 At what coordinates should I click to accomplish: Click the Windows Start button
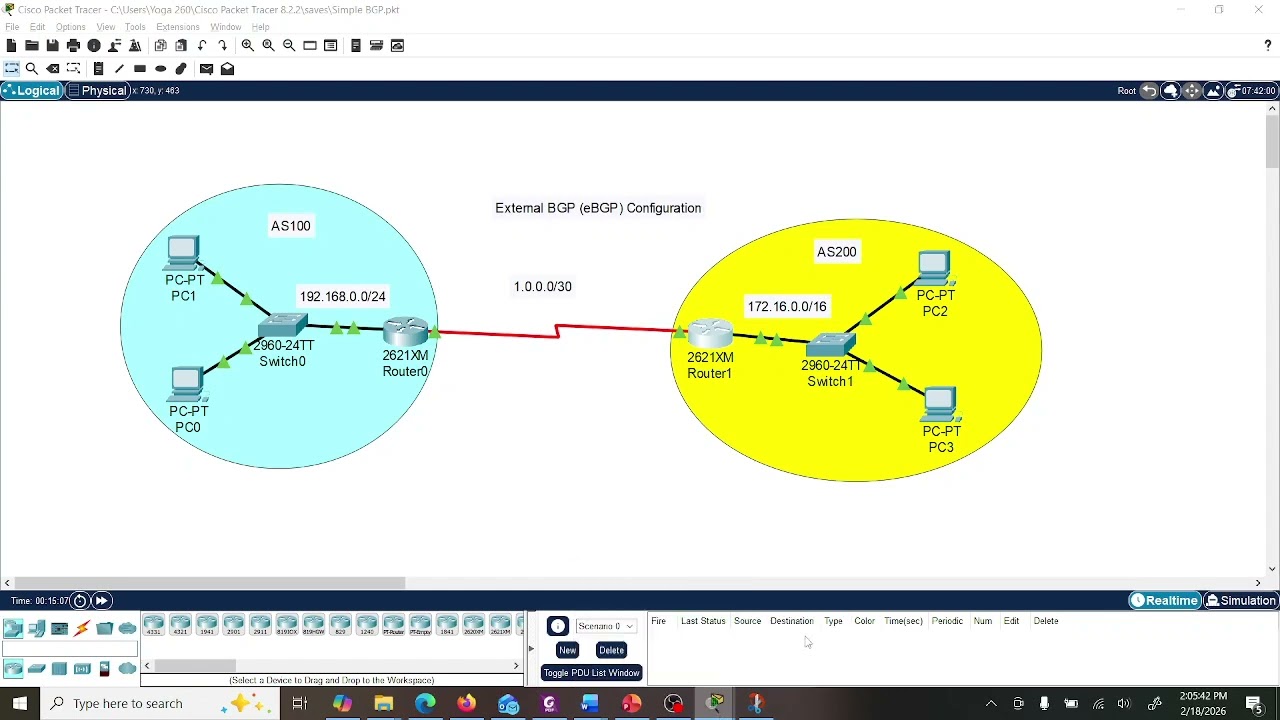pyautogui.click(x=20, y=704)
